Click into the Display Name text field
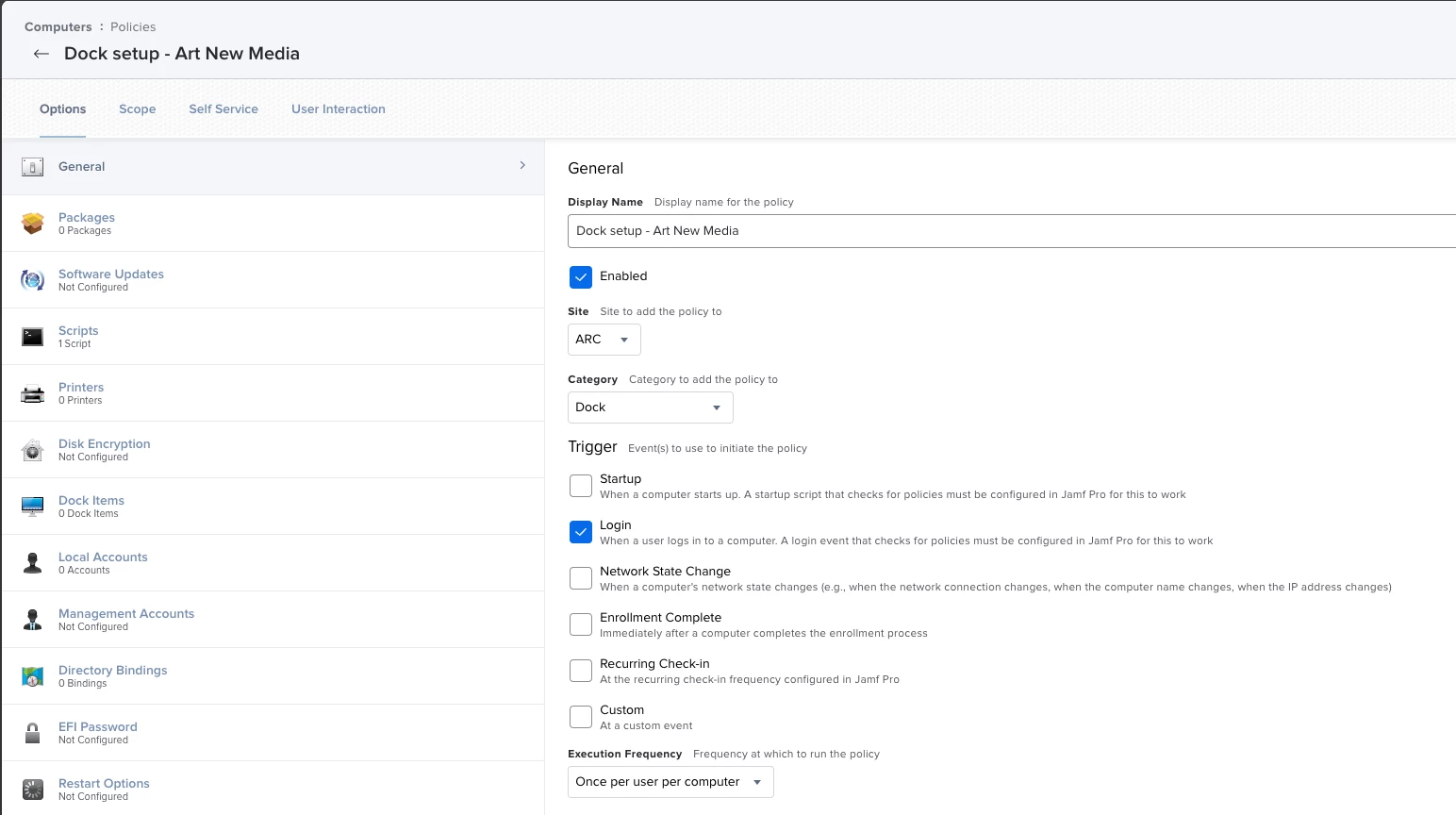Image resolution: width=1456 pixels, height=815 pixels. (x=1012, y=231)
